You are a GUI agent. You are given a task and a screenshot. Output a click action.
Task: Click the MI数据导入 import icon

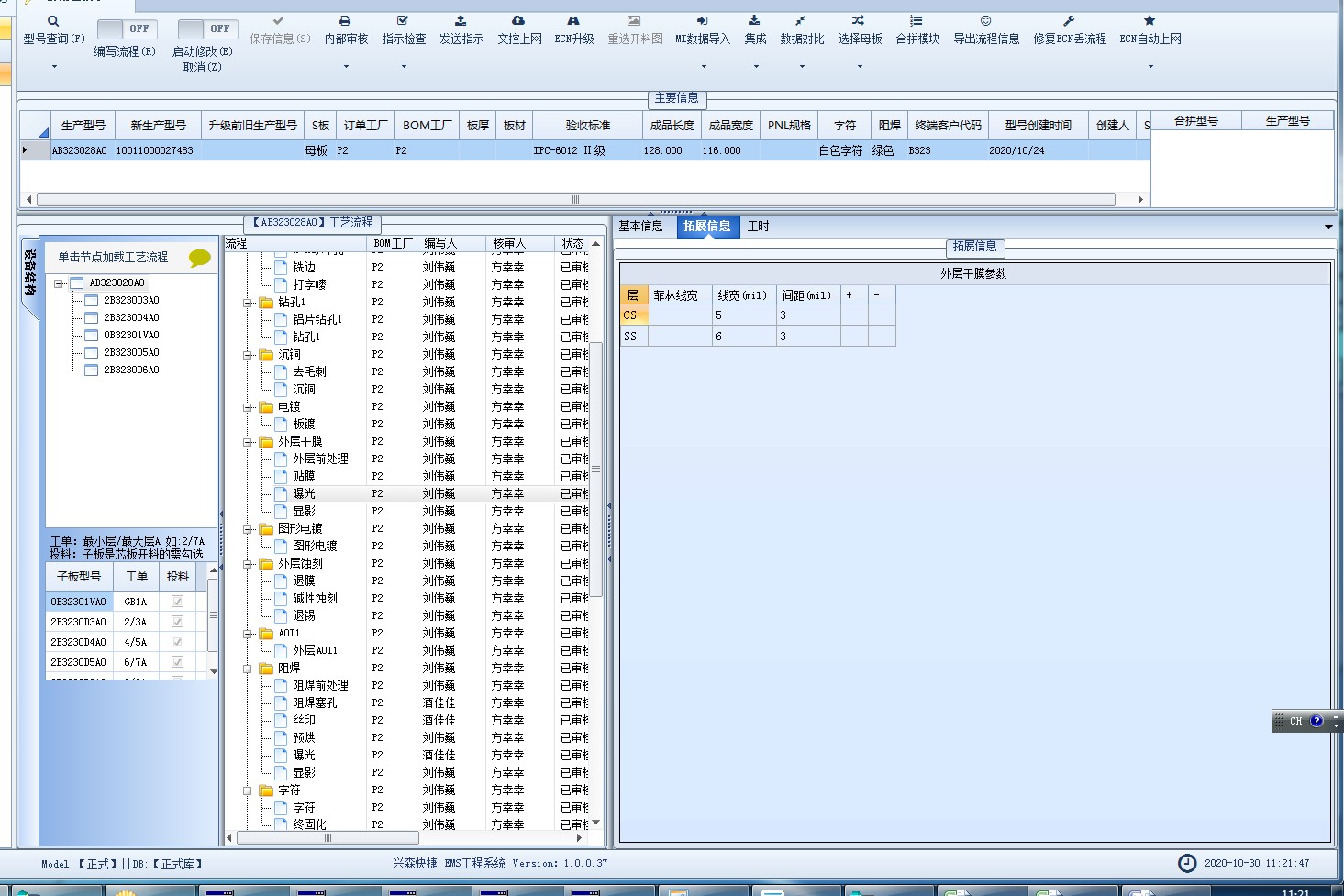[x=702, y=20]
